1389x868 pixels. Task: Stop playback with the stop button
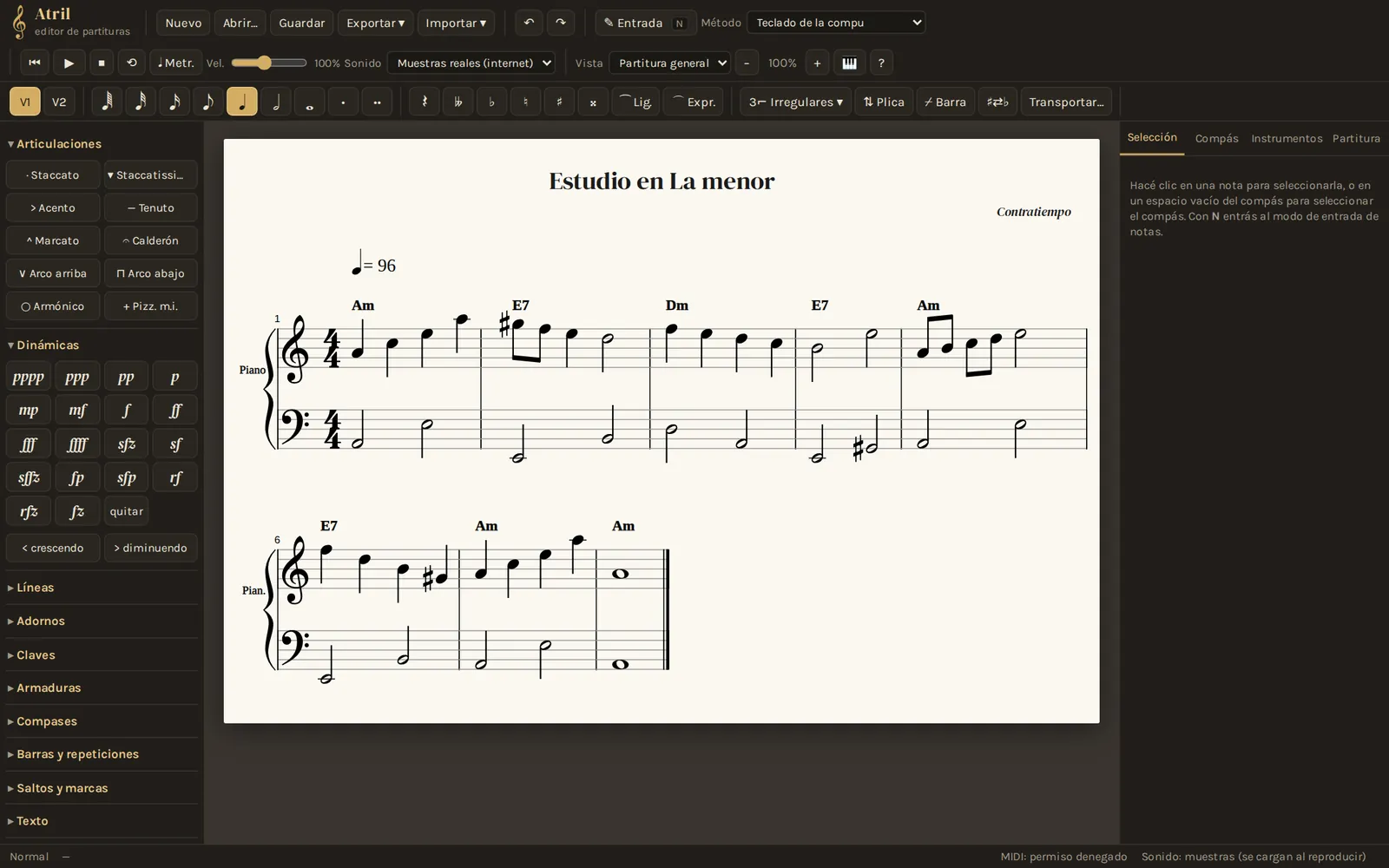pos(101,62)
